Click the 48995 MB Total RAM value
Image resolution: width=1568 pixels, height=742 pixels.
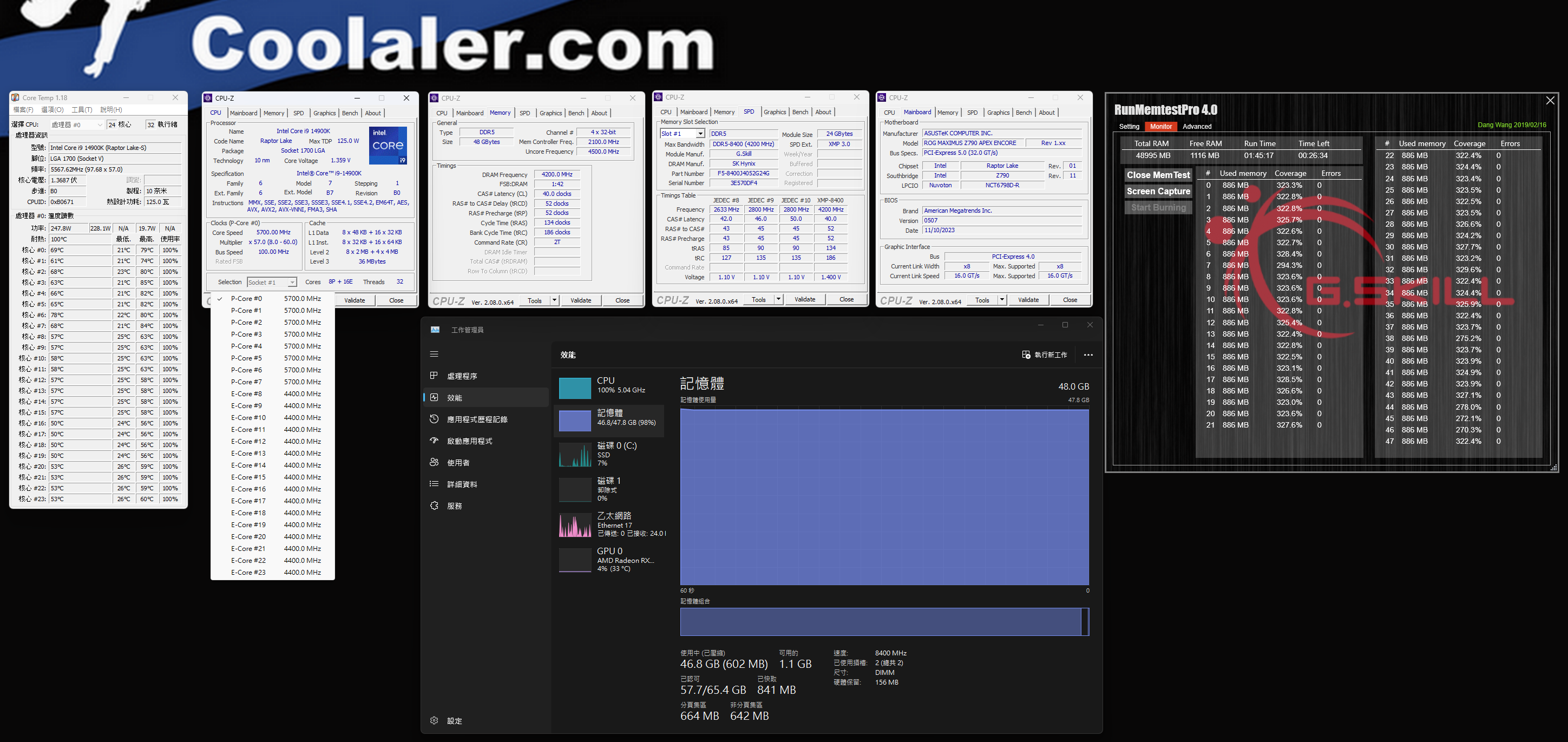click(x=1153, y=155)
